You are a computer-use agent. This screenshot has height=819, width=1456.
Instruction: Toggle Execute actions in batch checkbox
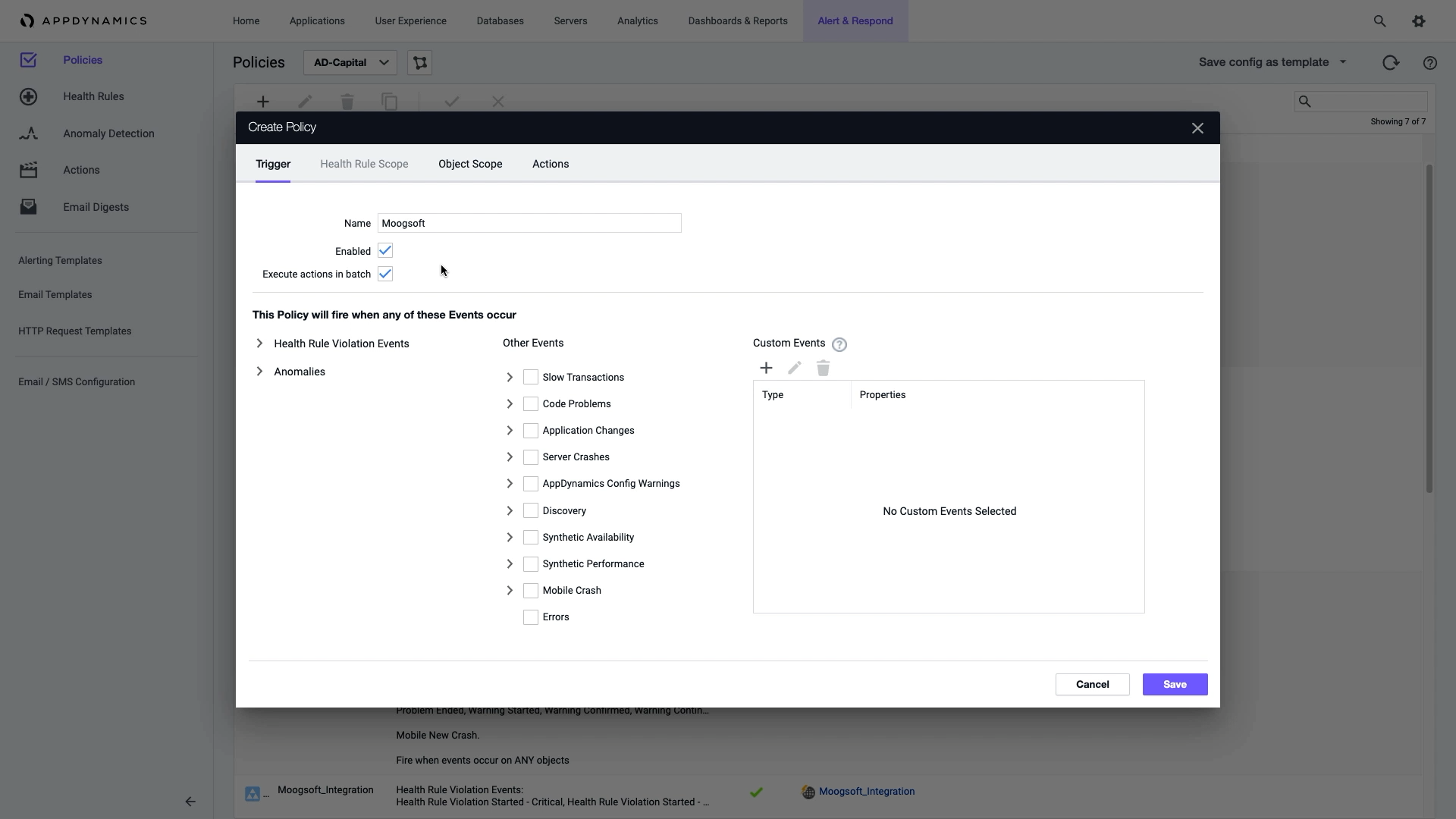pyautogui.click(x=385, y=274)
